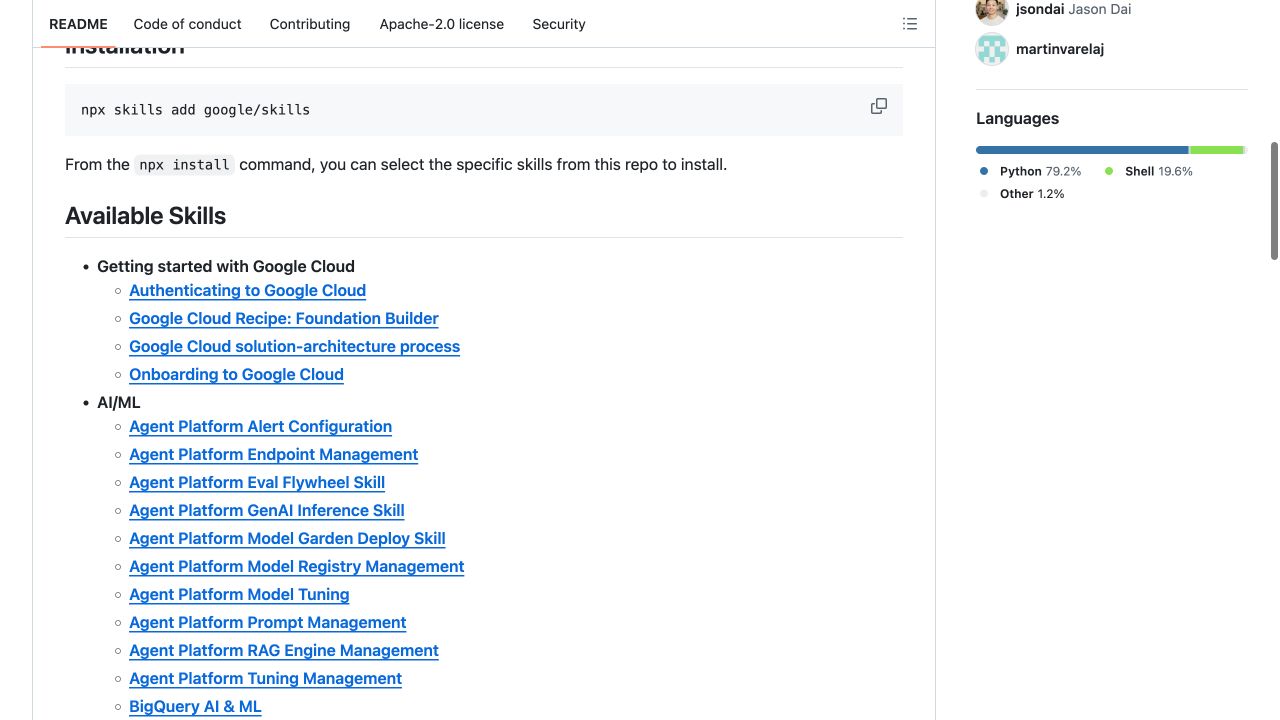Viewport: 1280px width, 720px height.
Task: Click the 'npx install' inline code text
Action: 184,164
